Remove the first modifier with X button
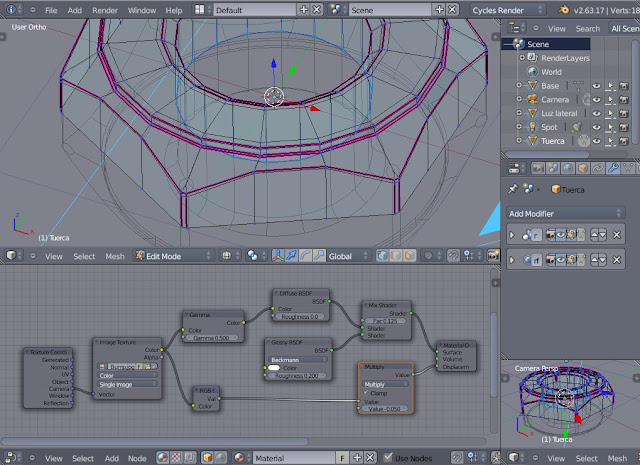 pos(617,235)
